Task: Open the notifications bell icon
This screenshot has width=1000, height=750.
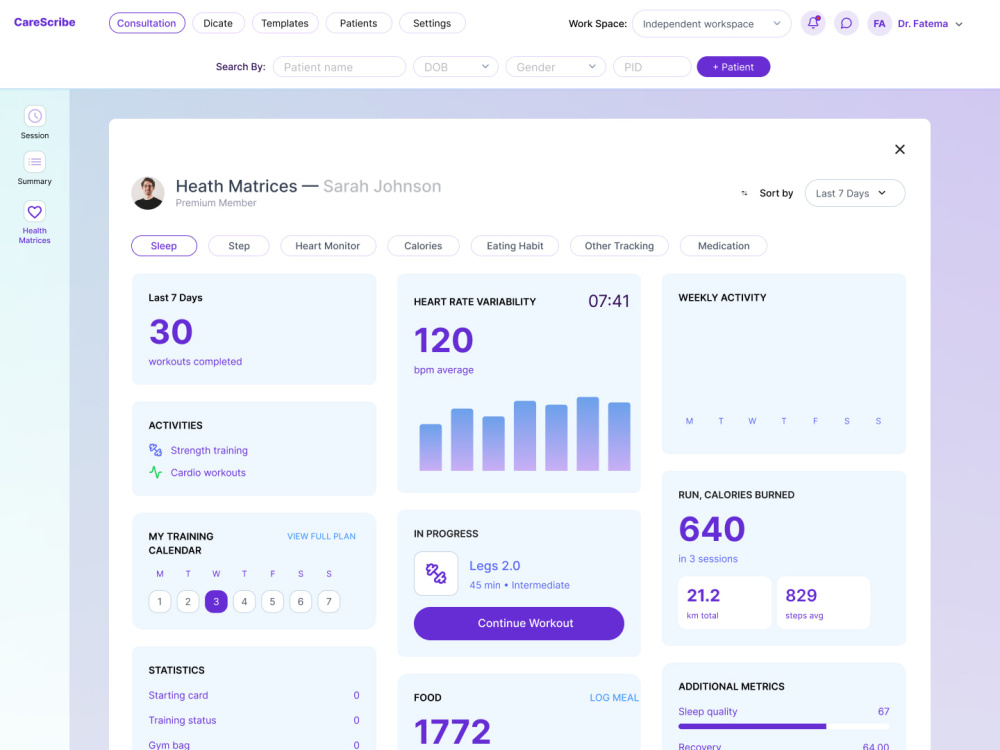Action: pyautogui.click(x=812, y=24)
